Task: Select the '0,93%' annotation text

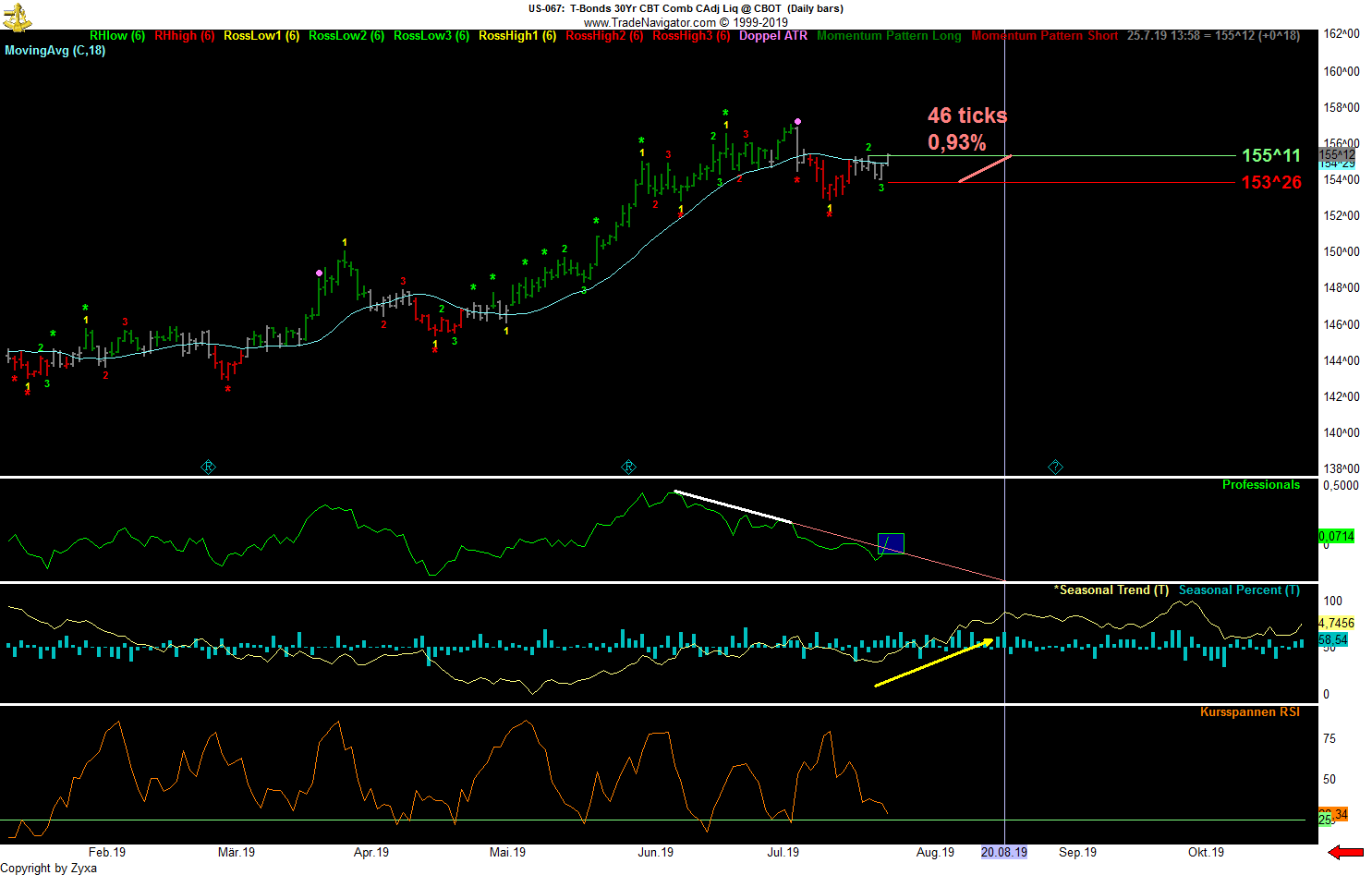Action: (x=957, y=143)
